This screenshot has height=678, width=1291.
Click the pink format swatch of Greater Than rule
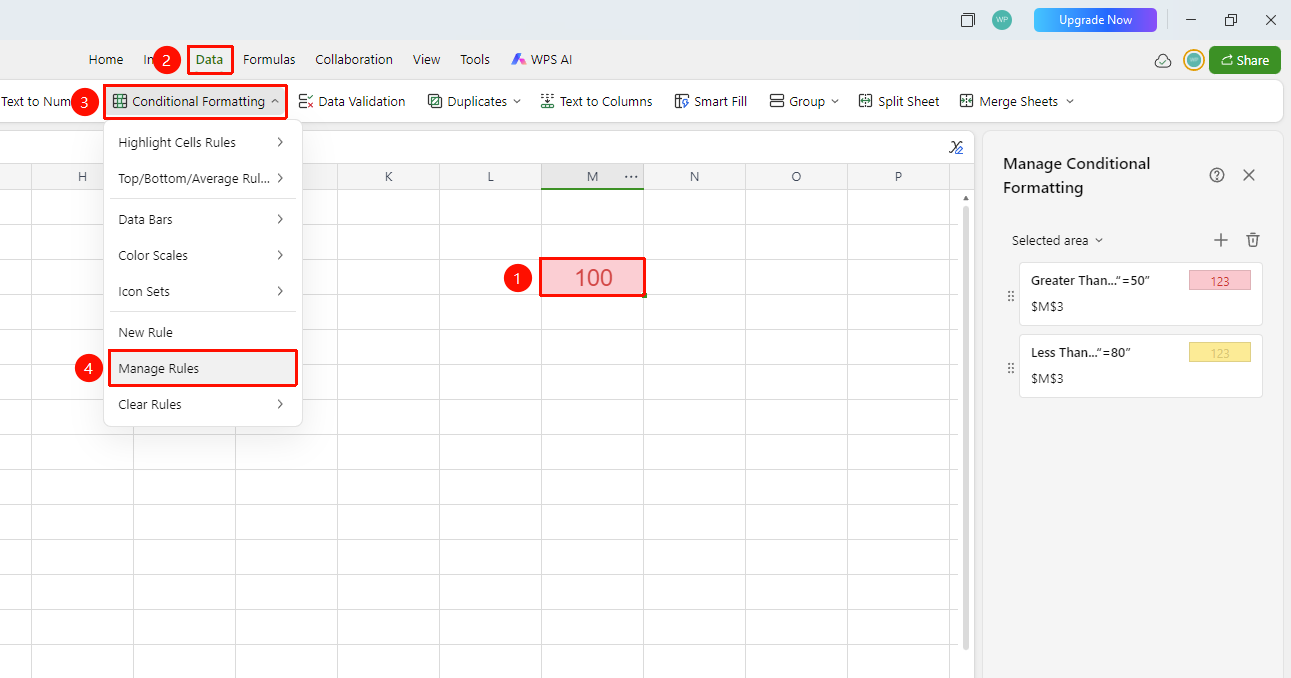point(1219,281)
